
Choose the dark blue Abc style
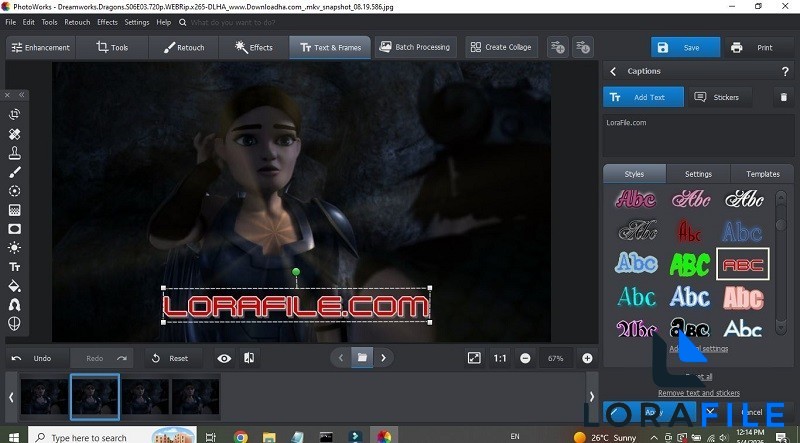click(x=742, y=232)
